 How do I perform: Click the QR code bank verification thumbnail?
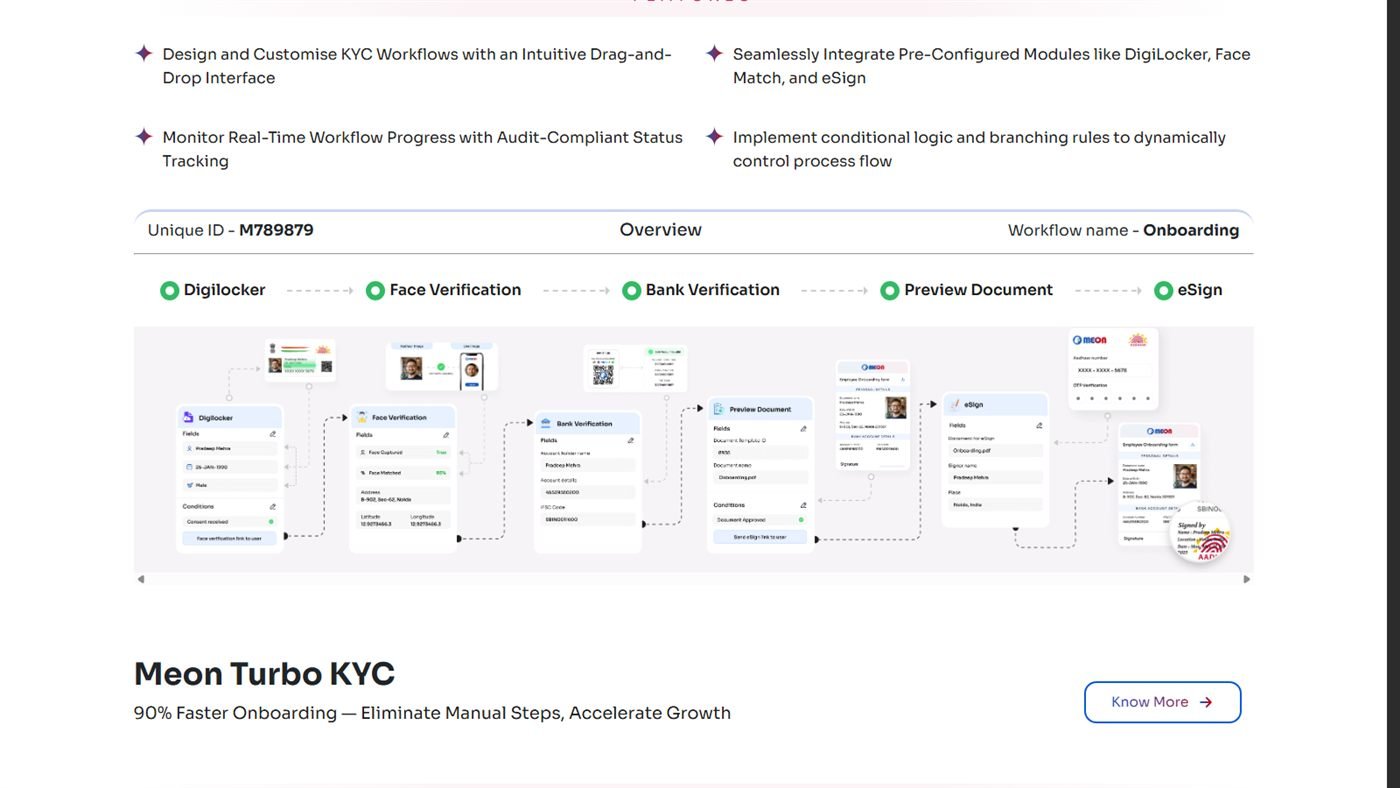pyautogui.click(x=635, y=368)
